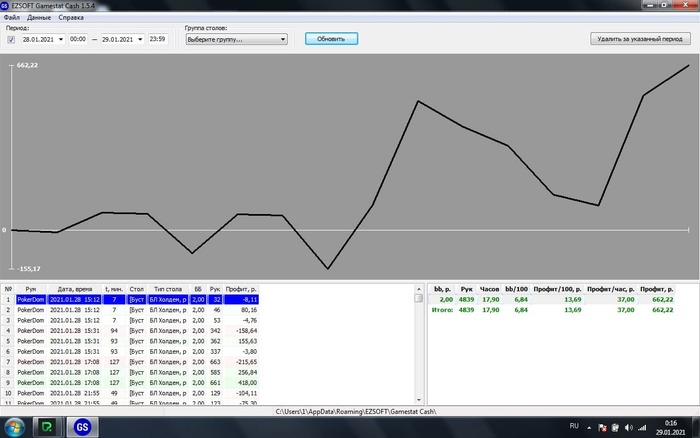
Task: Click the start time field 00:00
Action: pos(78,39)
